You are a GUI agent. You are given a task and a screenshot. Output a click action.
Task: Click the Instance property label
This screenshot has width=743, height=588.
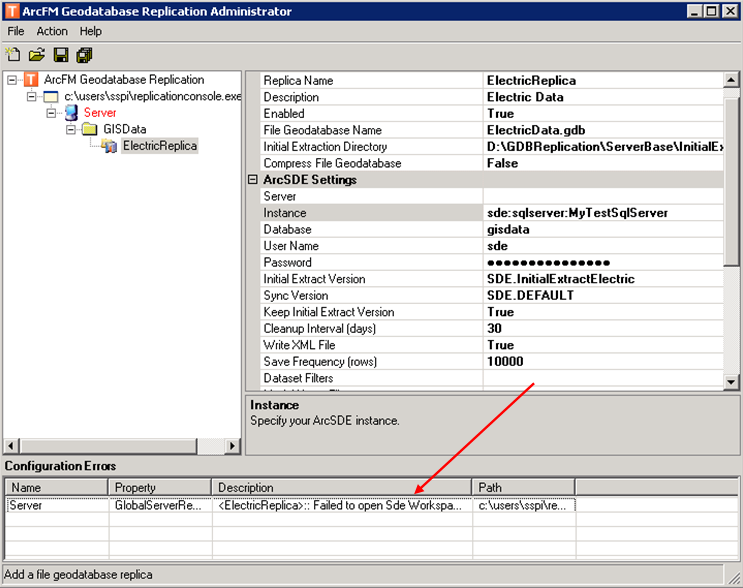(285, 213)
